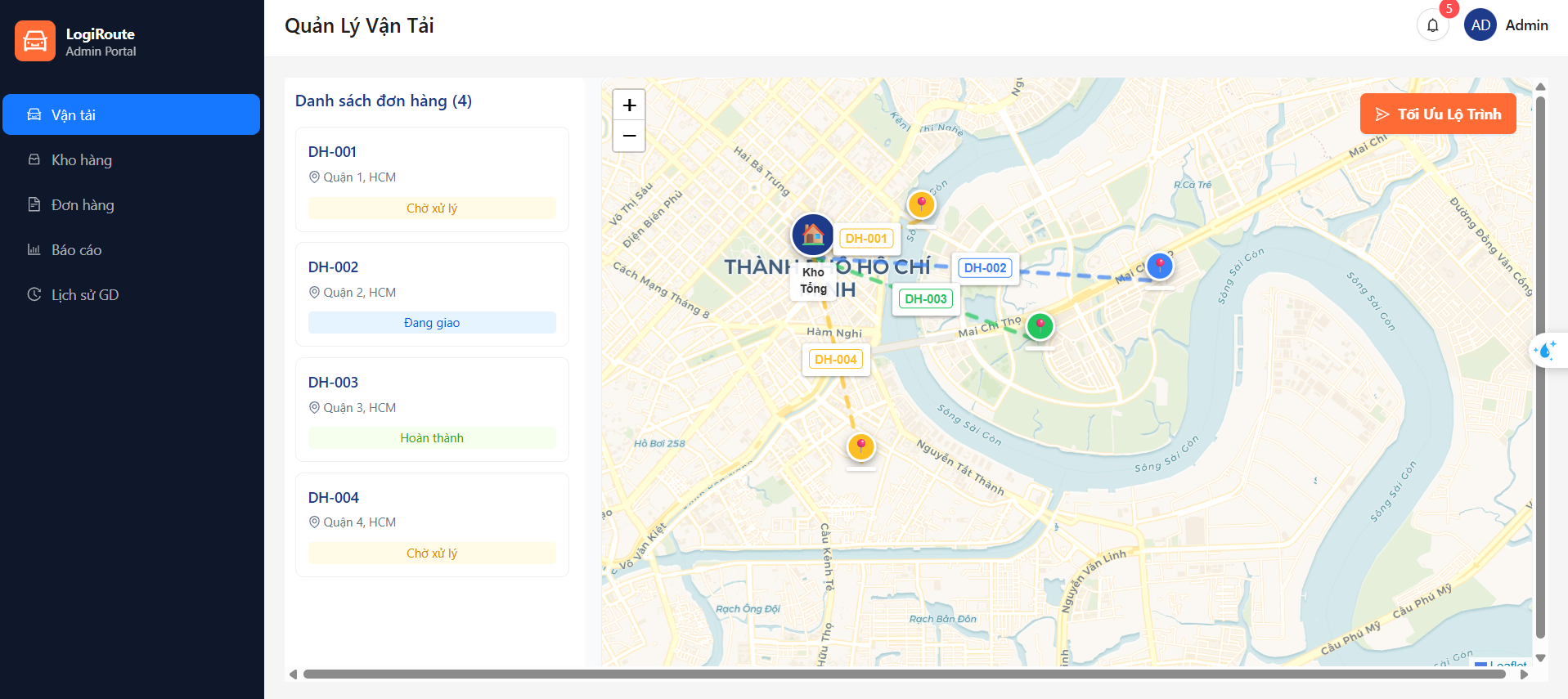1568x699 pixels.
Task: Open Kho hàng in the sidebar
Action: point(82,160)
